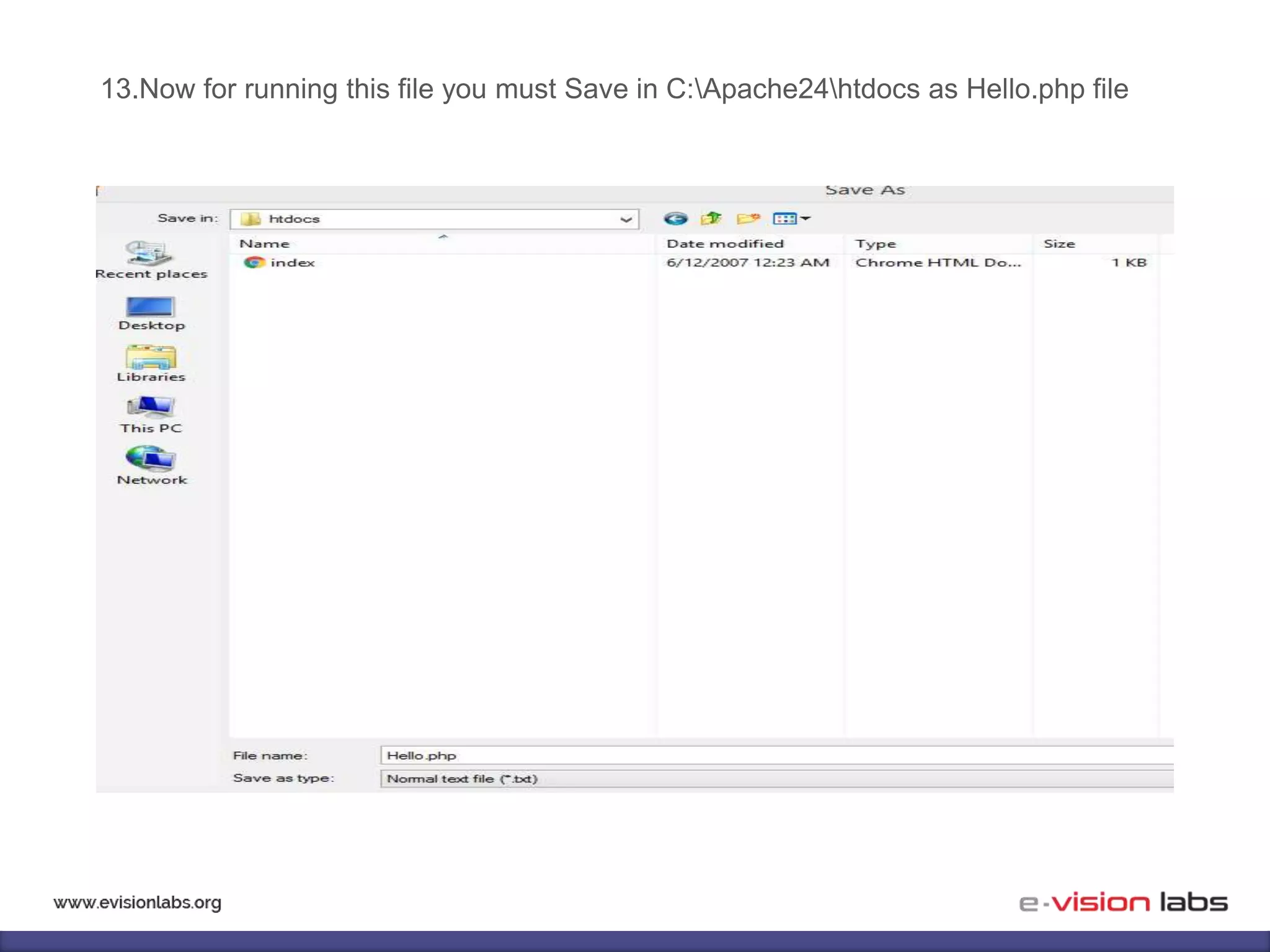Select Desktop in the places bar
This screenshot has width=1270, height=952.
151,314
